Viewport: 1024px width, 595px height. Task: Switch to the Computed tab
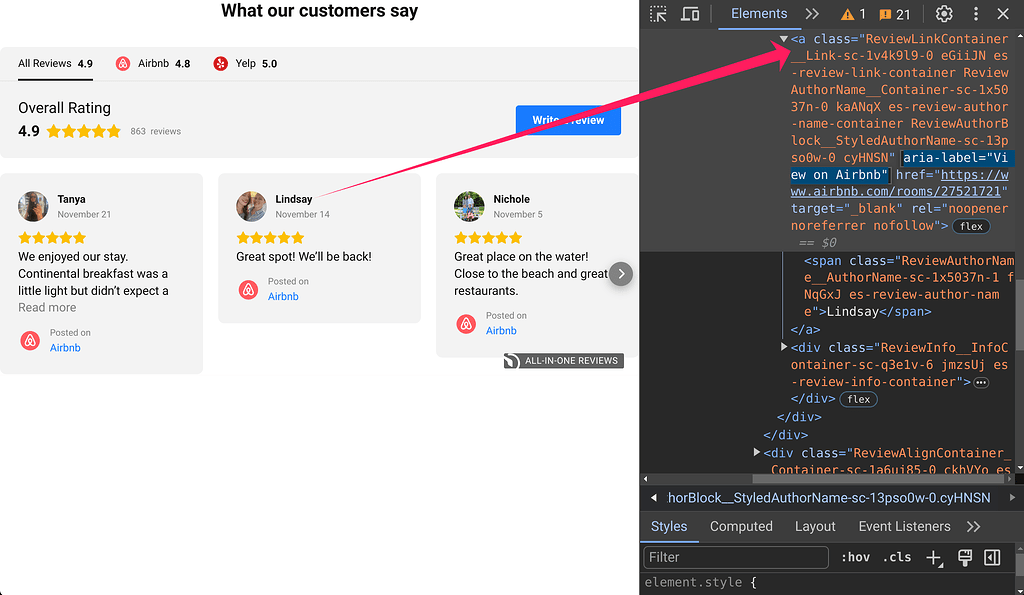[x=741, y=527]
